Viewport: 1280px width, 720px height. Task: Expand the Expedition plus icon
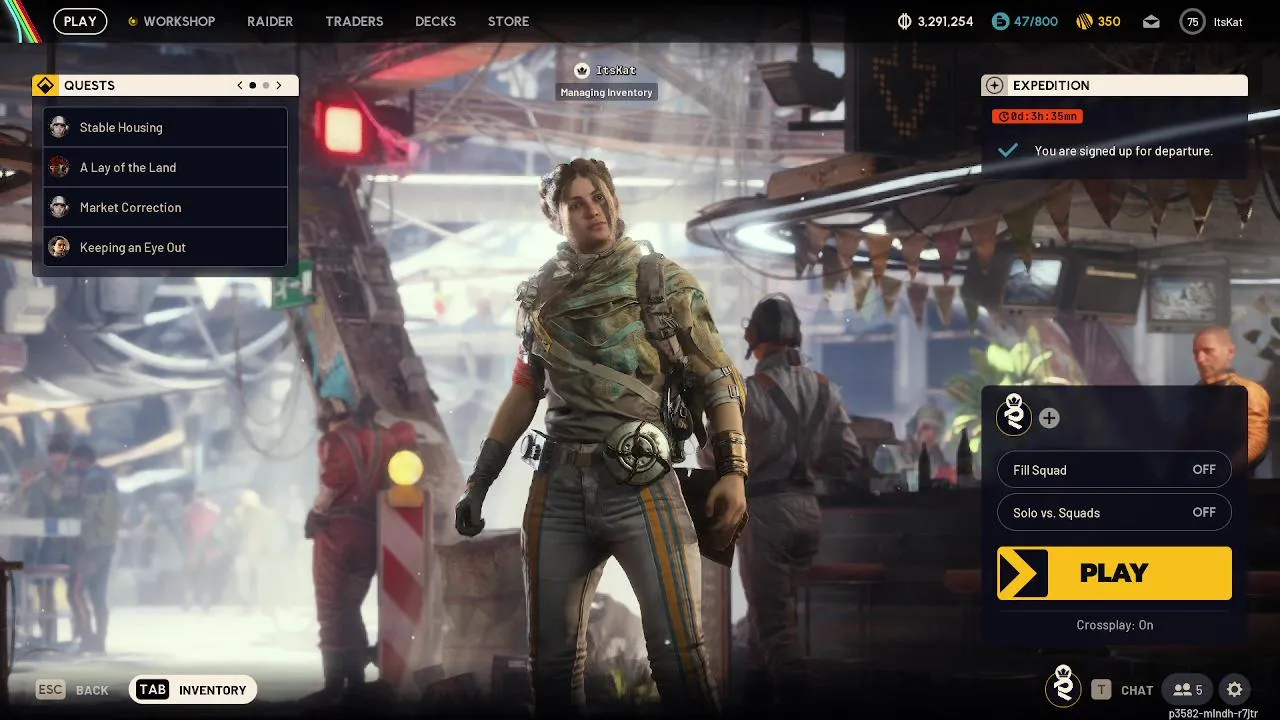pyautogui.click(x=994, y=85)
